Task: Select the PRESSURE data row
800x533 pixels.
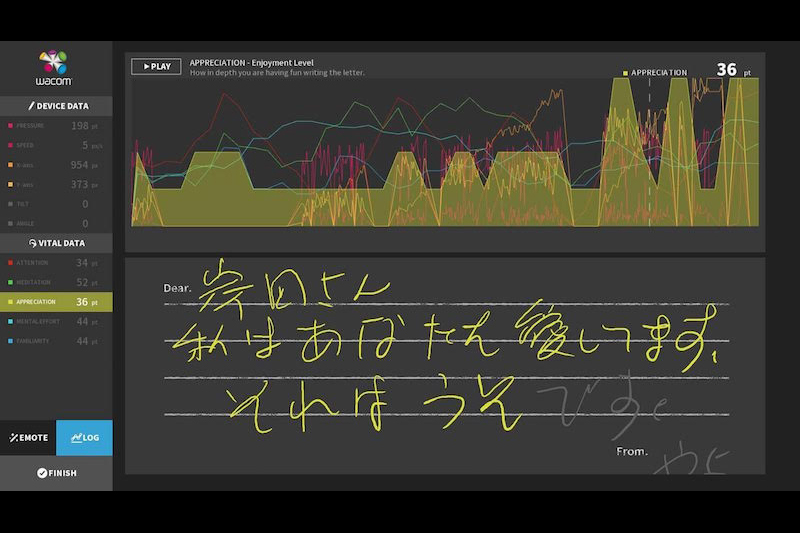Action: [56, 125]
